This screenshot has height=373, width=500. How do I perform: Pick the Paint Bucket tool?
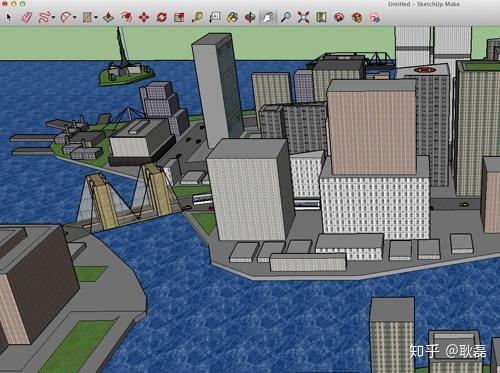232,17
